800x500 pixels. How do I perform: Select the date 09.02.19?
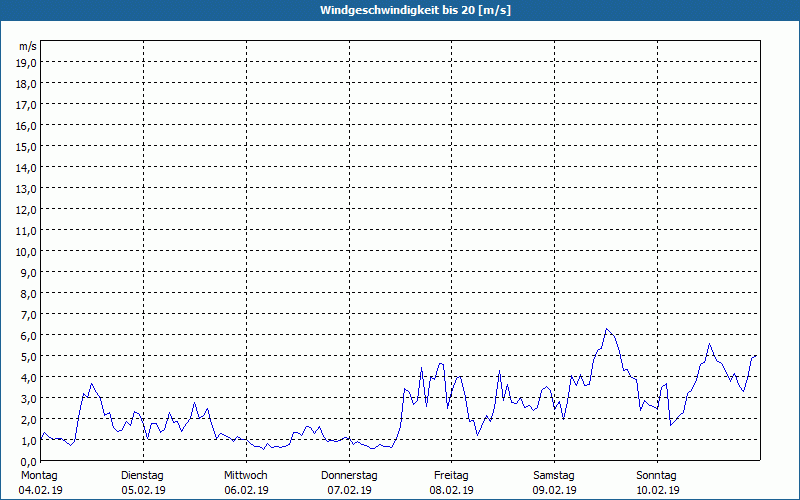555,490
